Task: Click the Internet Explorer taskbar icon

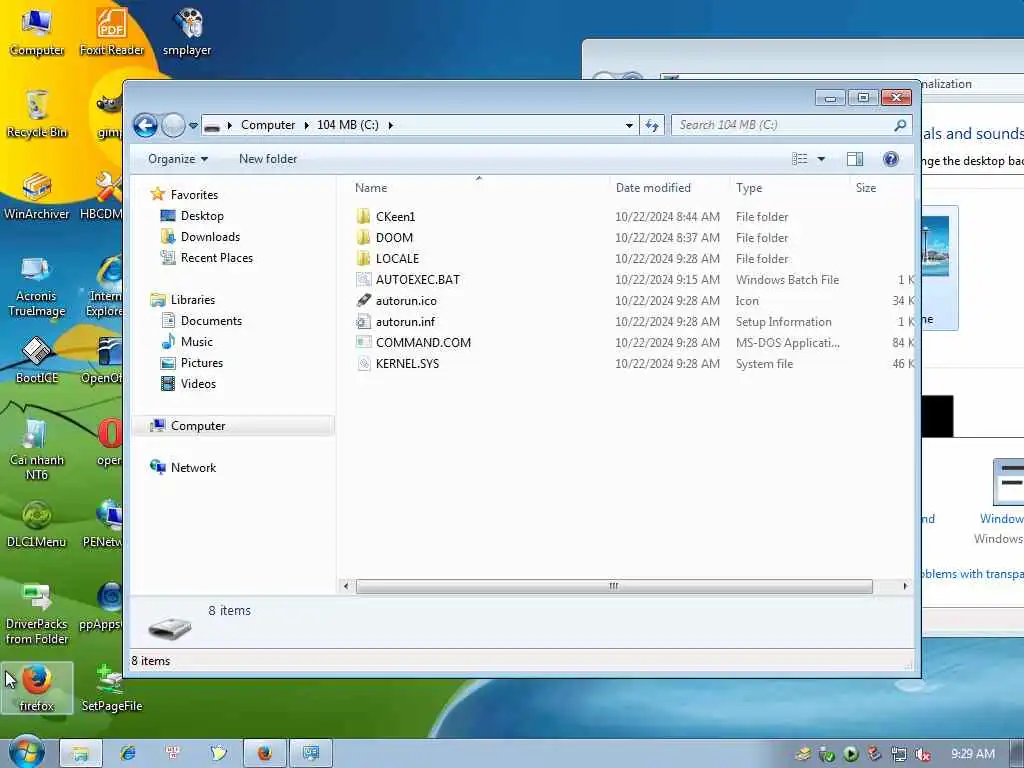Action: [x=127, y=754]
